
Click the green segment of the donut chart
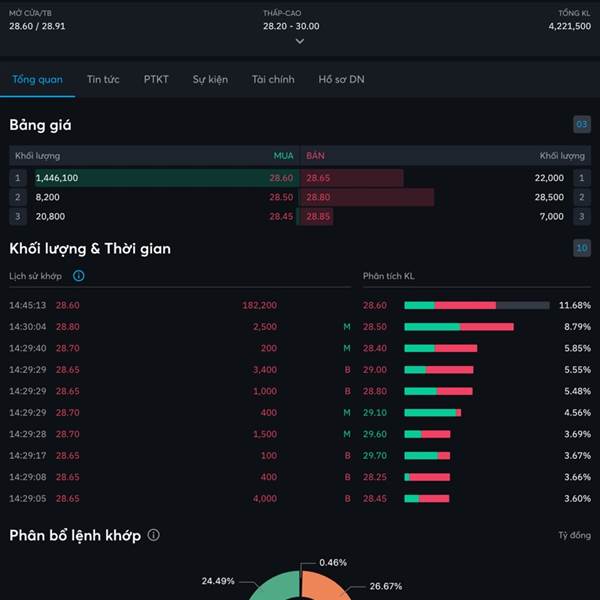click(x=279, y=584)
